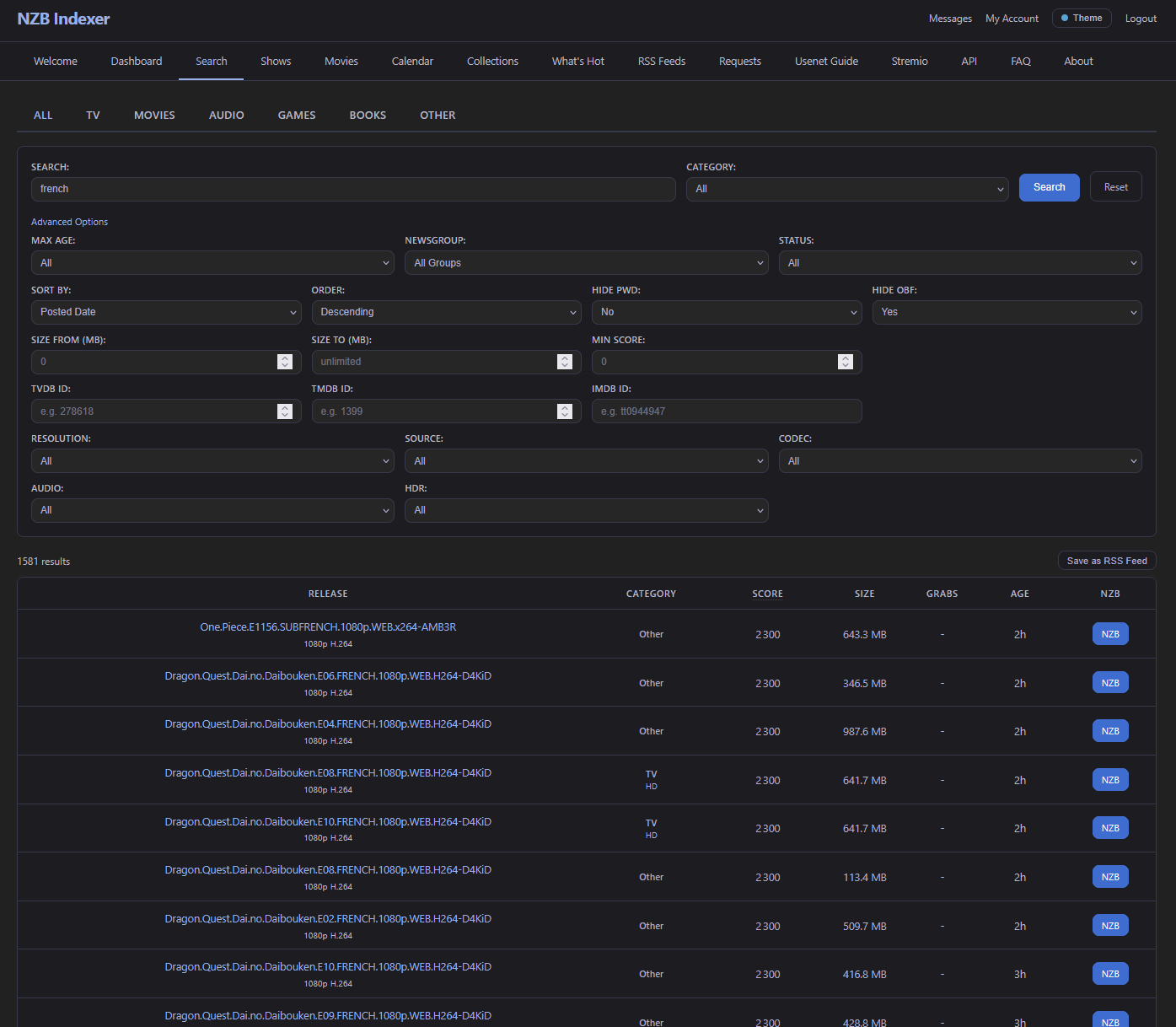This screenshot has height=1027, width=1176.
Task: Click the stepper on Size From field
Action: [285, 362]
